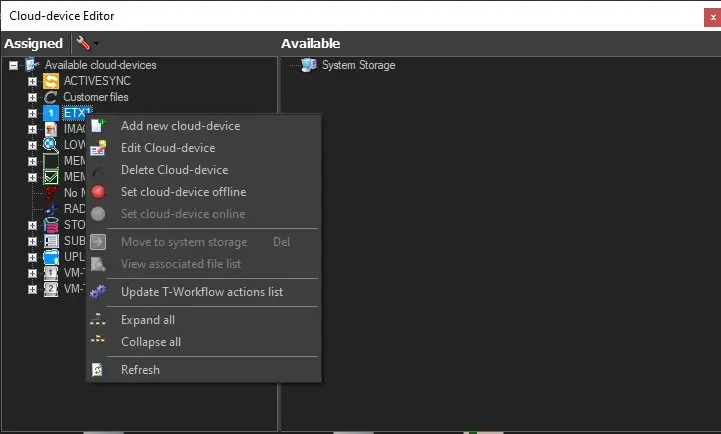Select Collapse all in context menu
Viewport: 721px width, 434px height.
[x=151, y=342]
